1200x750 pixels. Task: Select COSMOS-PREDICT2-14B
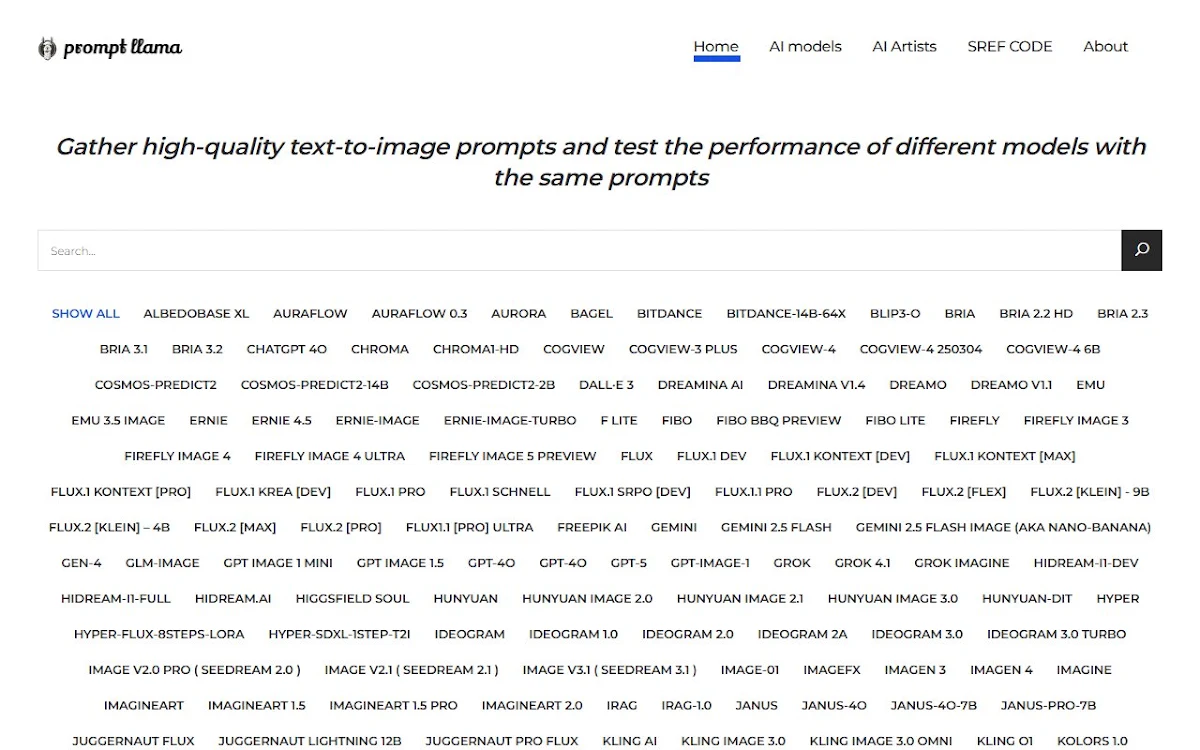[x=314, y=384]
